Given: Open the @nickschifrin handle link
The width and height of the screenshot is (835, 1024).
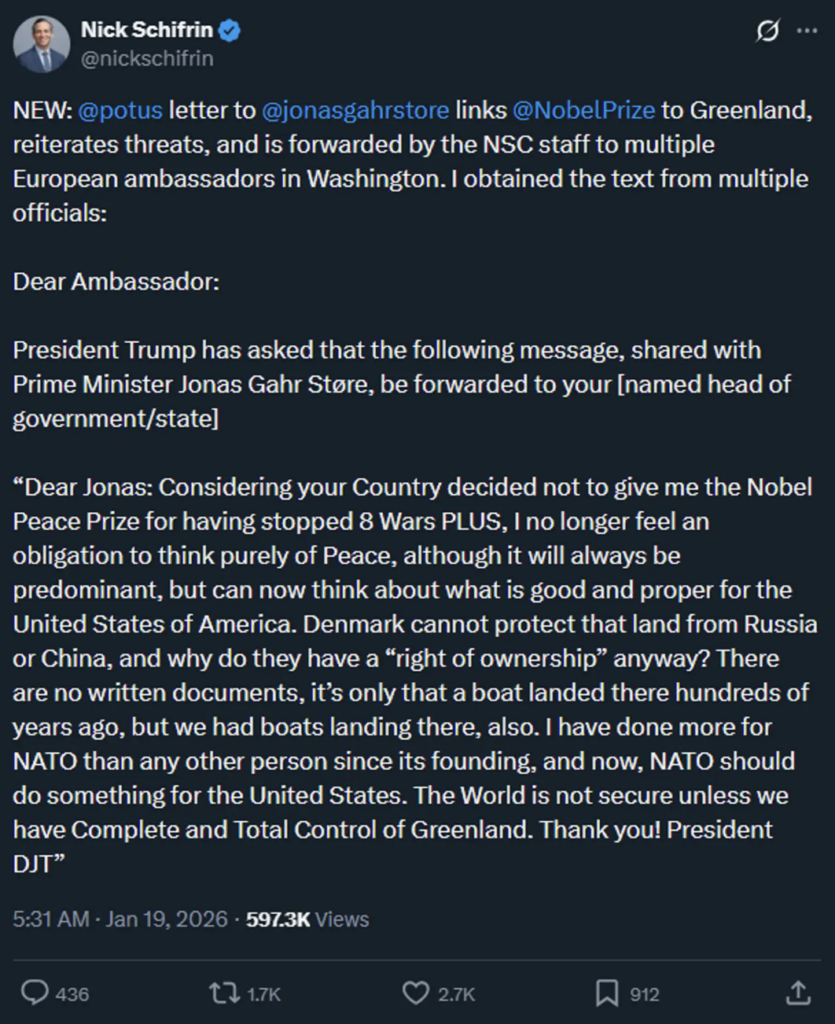Looking at the screenshot, I should [x=147, y=58].
